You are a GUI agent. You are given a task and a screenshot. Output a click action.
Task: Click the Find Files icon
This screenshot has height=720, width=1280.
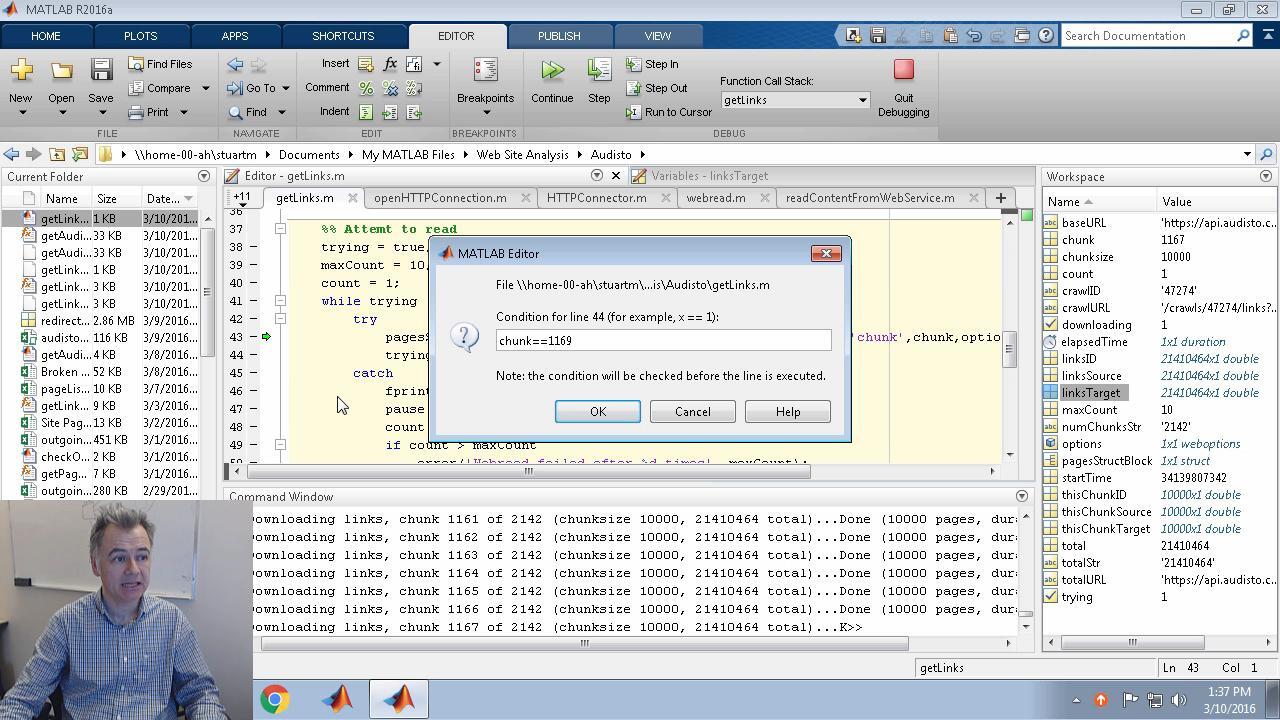click(160, 64)
